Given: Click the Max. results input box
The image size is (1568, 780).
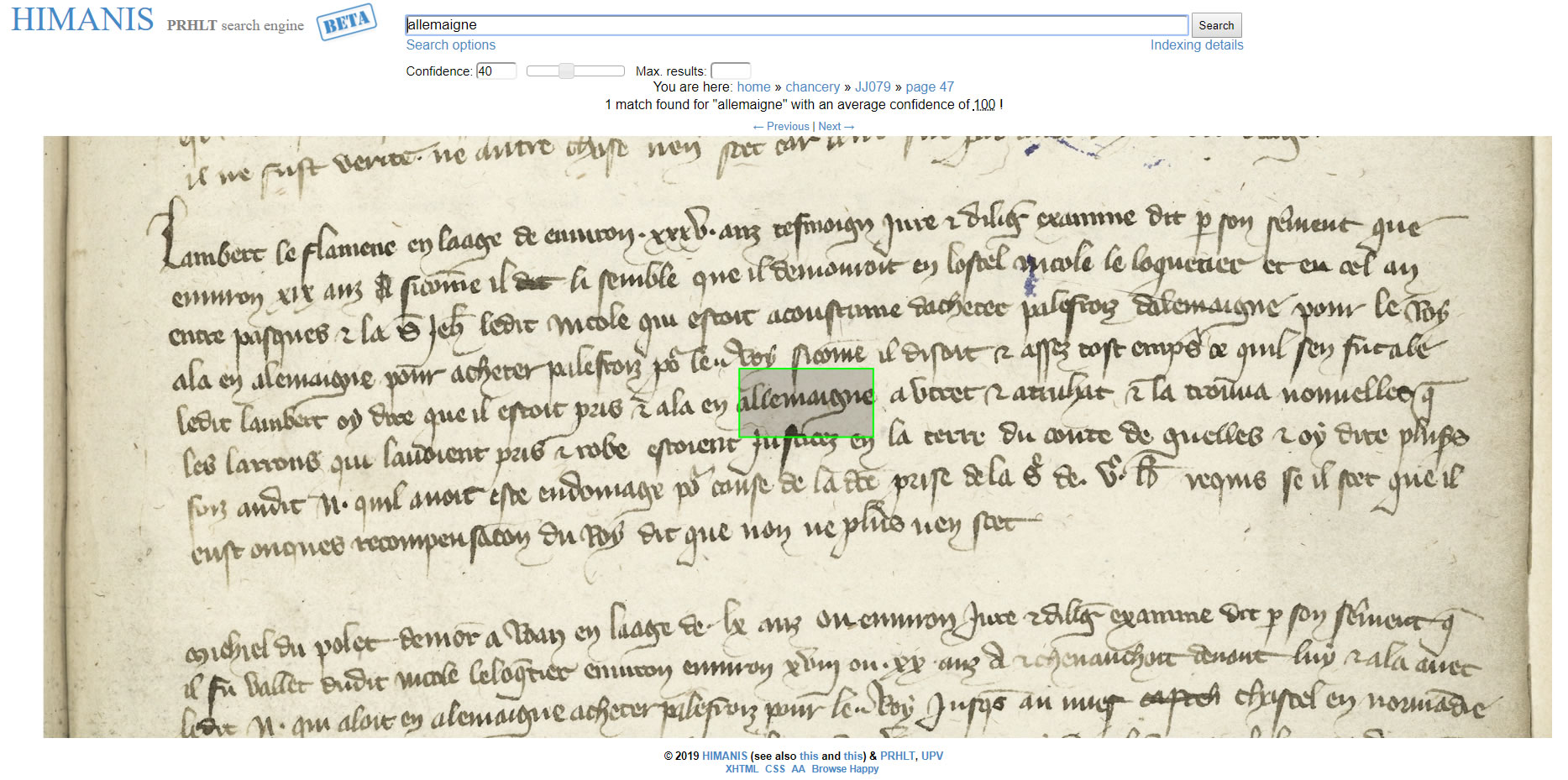Looking at the screenshot, I should pyautogui.click(x=730, y=71).
